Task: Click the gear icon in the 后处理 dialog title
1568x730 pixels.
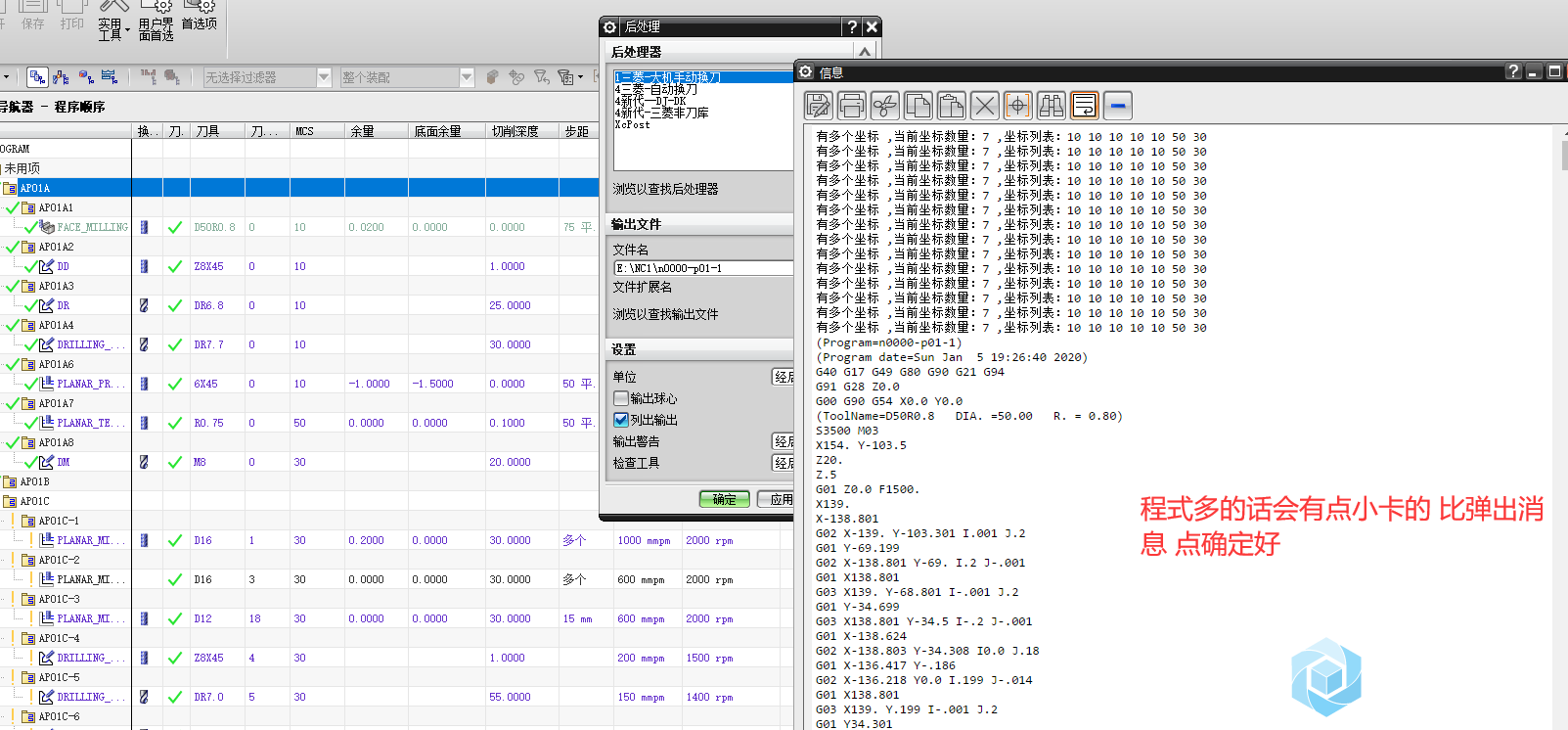Action: pyautogui.click(x=610, y=27)
